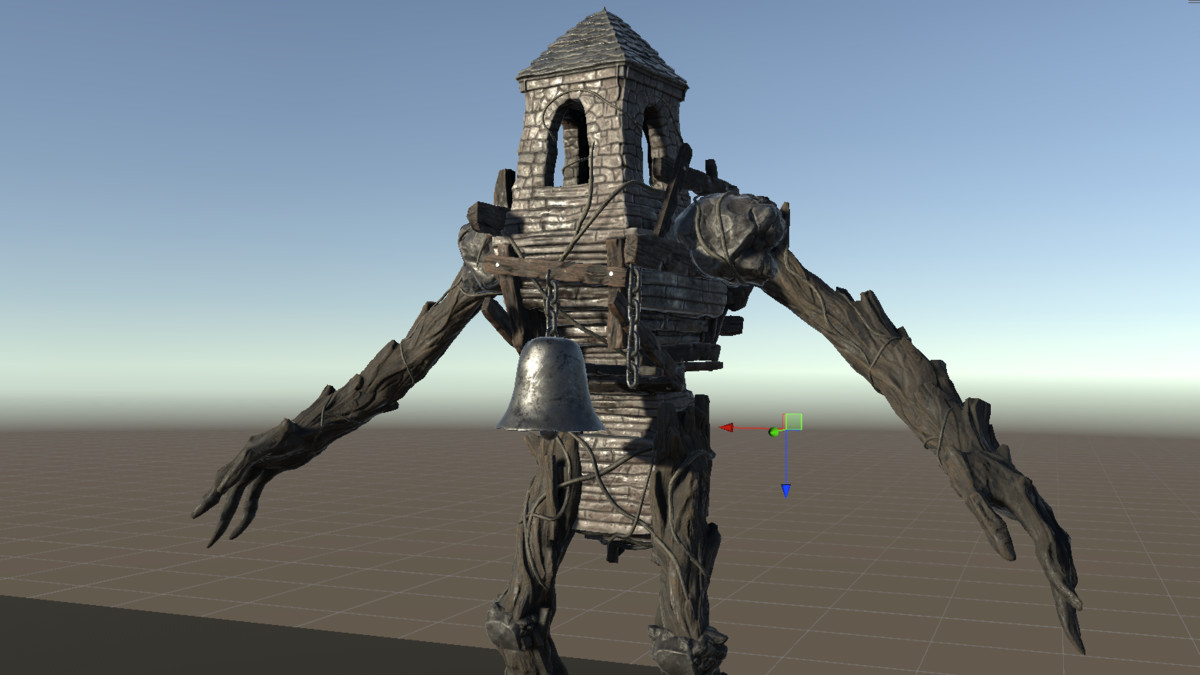Click the red-green corner of the plane handle
This screenshot has width=1200, height=675.
click(783, 414)
